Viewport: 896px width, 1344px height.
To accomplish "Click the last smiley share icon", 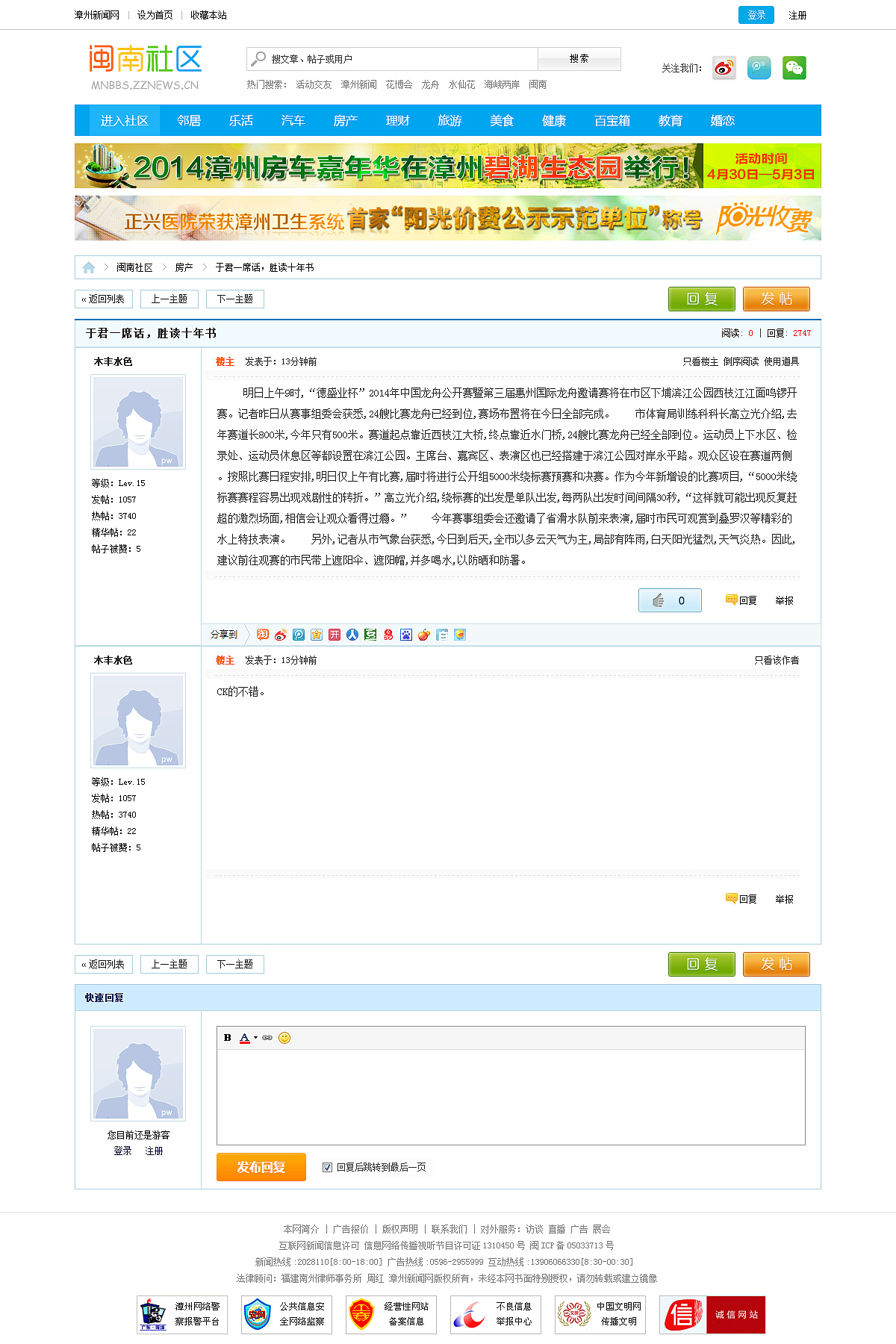I will 460,635.
